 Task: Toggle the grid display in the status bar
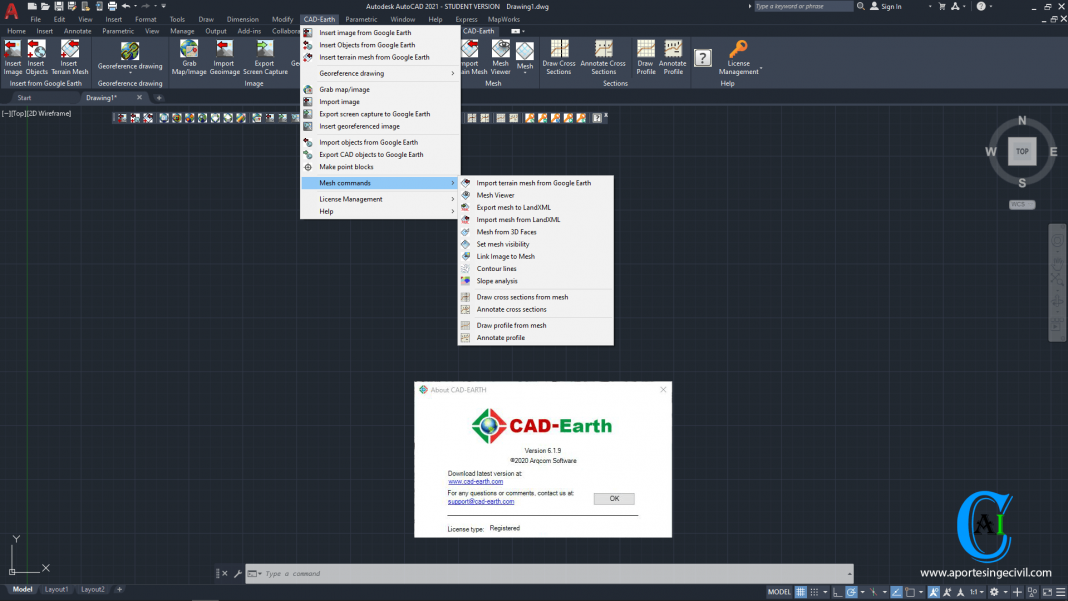tap(802, 591)
